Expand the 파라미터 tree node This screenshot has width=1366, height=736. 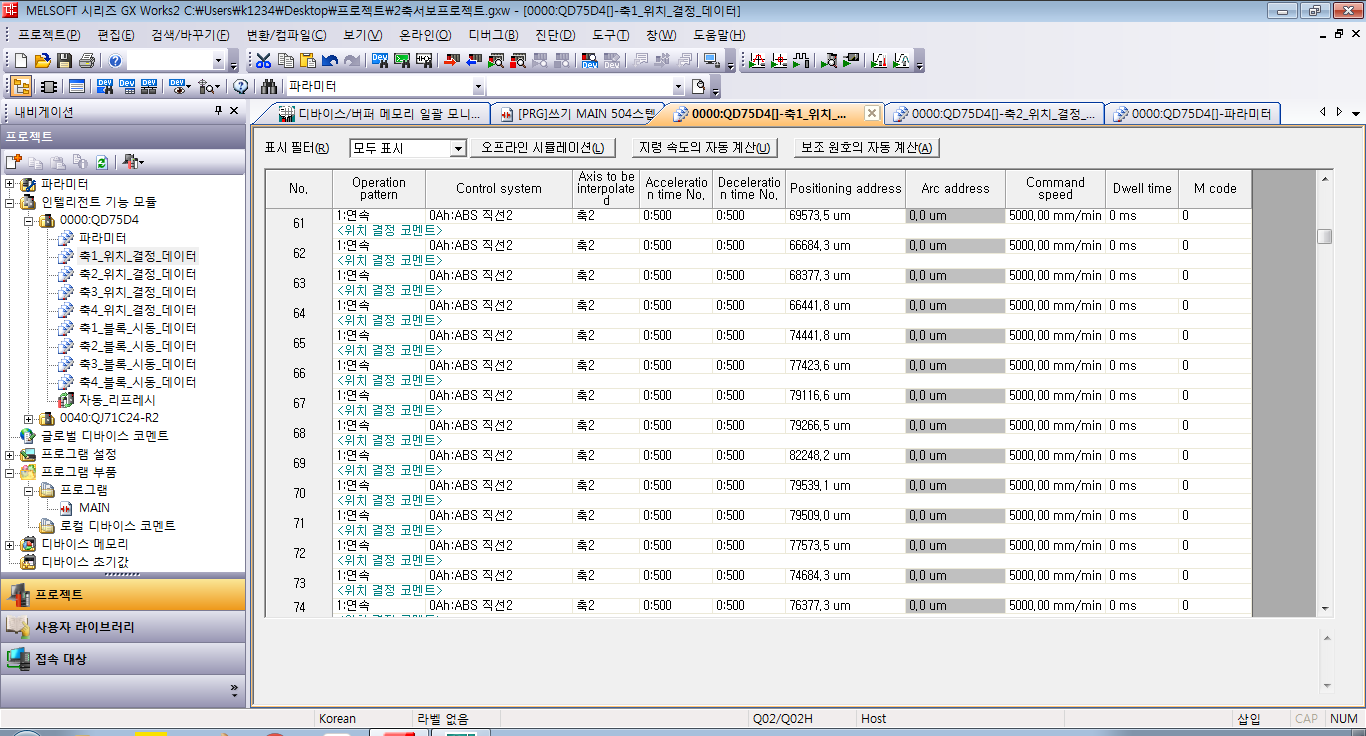[x=10, y=184]
